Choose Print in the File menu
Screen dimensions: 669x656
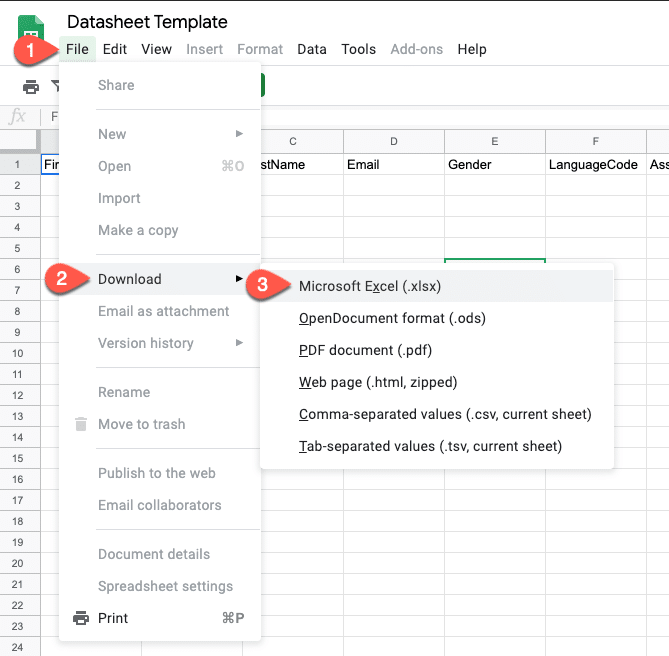[160, 618]
